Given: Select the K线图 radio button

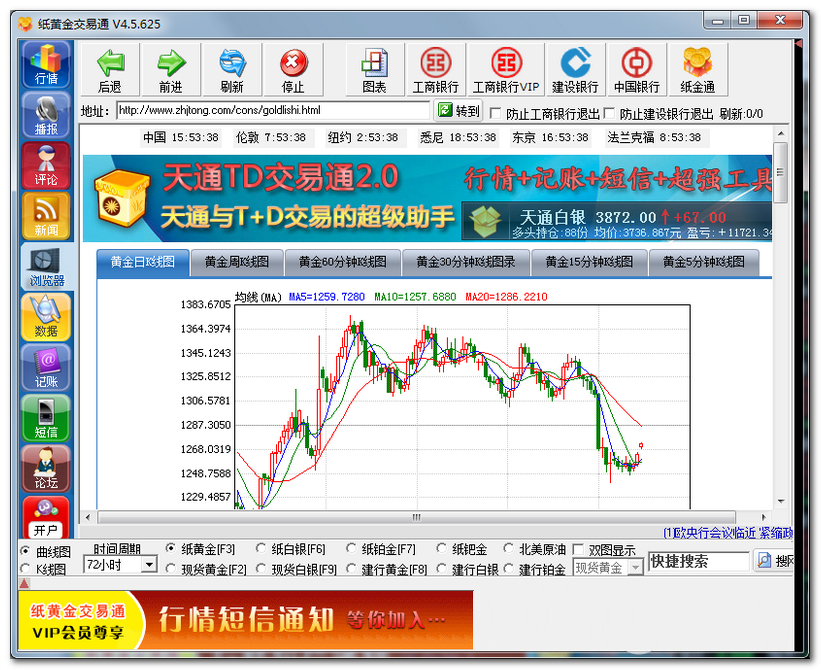Looking at the screenshot, I should [x=25, y=568].
